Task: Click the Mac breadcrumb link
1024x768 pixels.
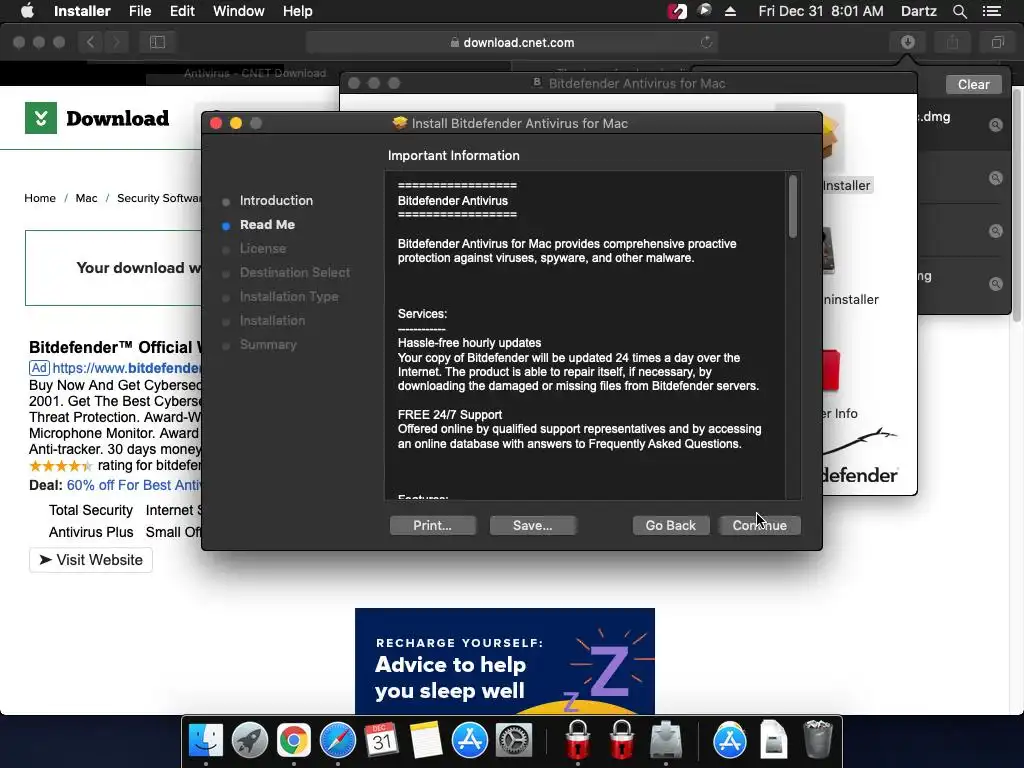Action: (86, 198)
